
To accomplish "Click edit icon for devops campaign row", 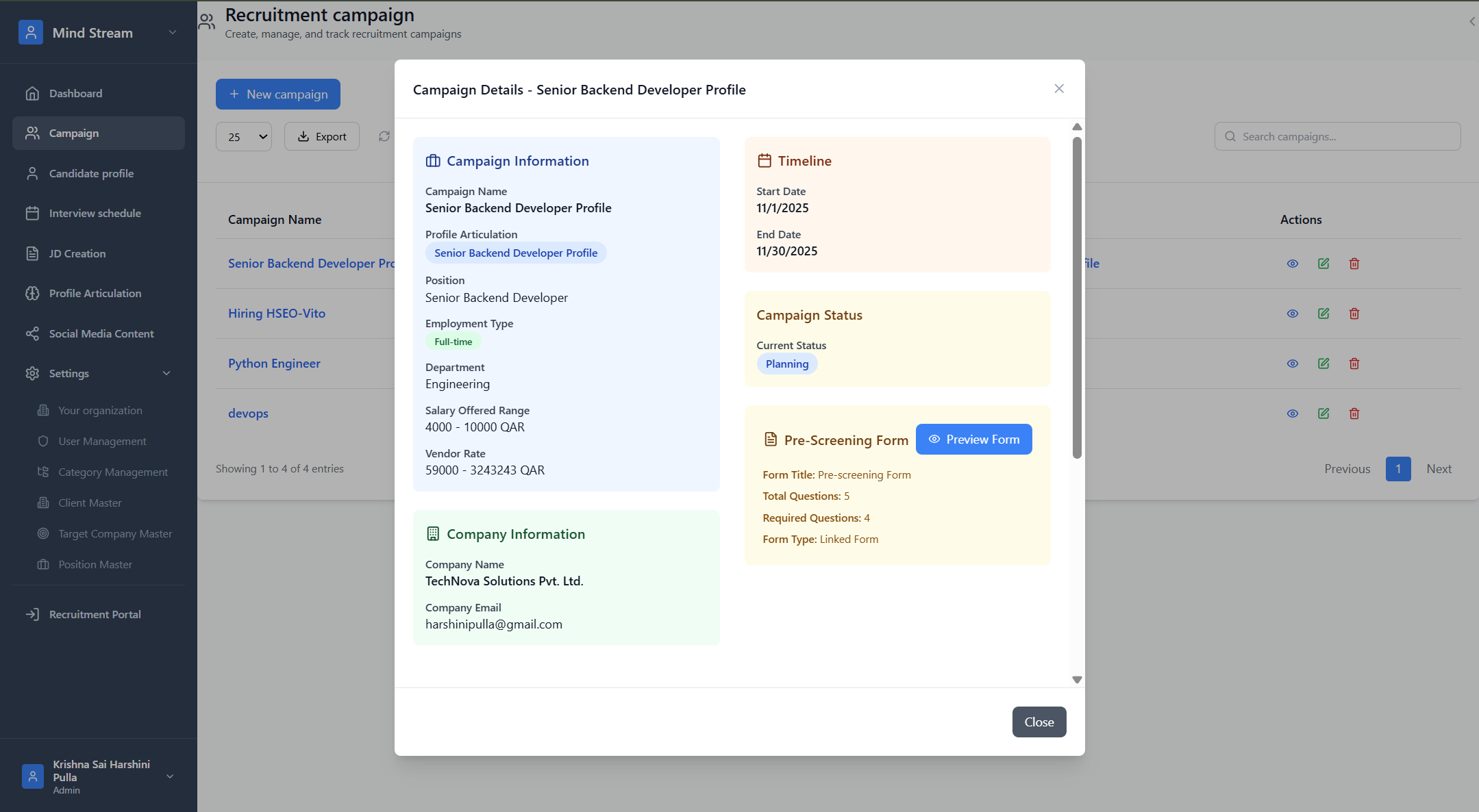I will tap(1323, 414).
